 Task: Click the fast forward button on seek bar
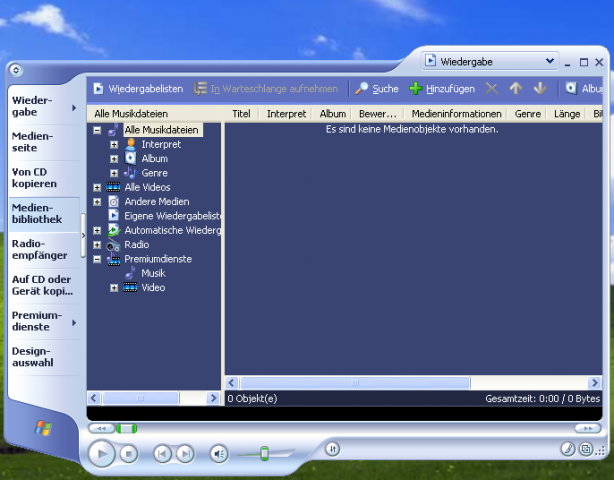pyautogui.click(x=587, y=428)
